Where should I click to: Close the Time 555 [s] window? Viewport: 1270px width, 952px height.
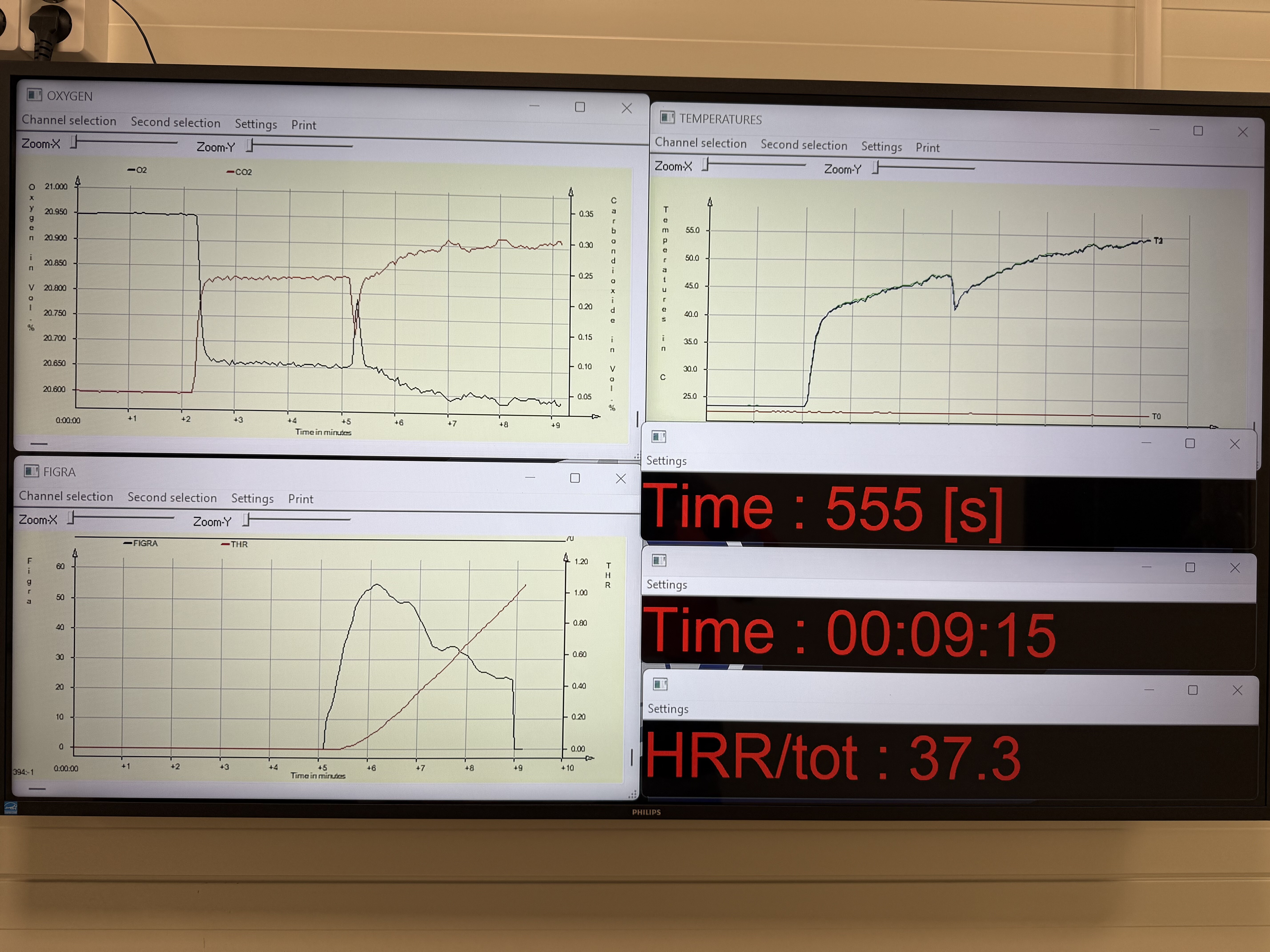1235,444
